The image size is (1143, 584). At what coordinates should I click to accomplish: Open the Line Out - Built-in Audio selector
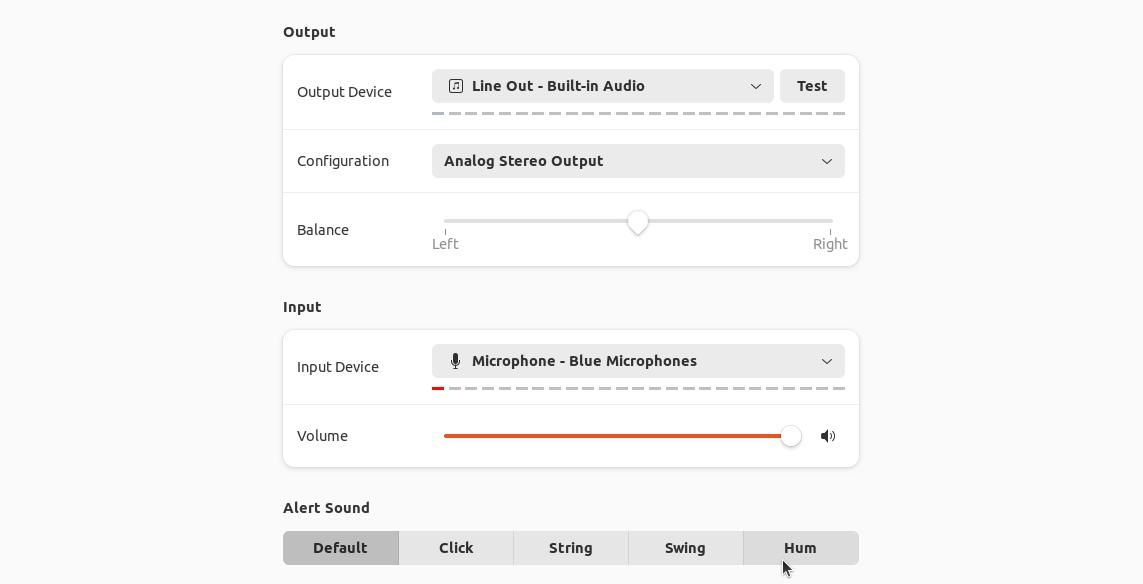coord(602,86)
